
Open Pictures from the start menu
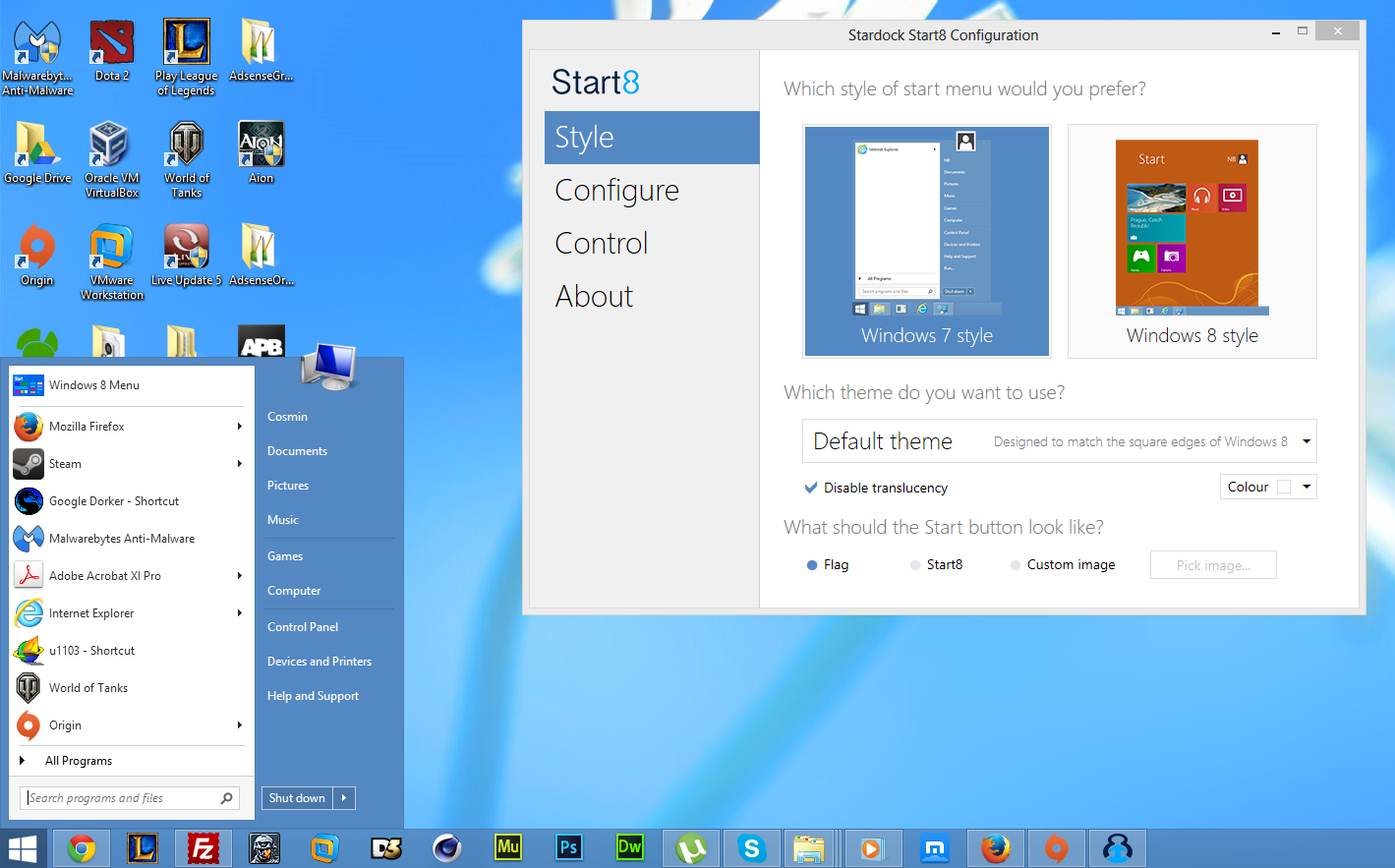click(288, 486)
